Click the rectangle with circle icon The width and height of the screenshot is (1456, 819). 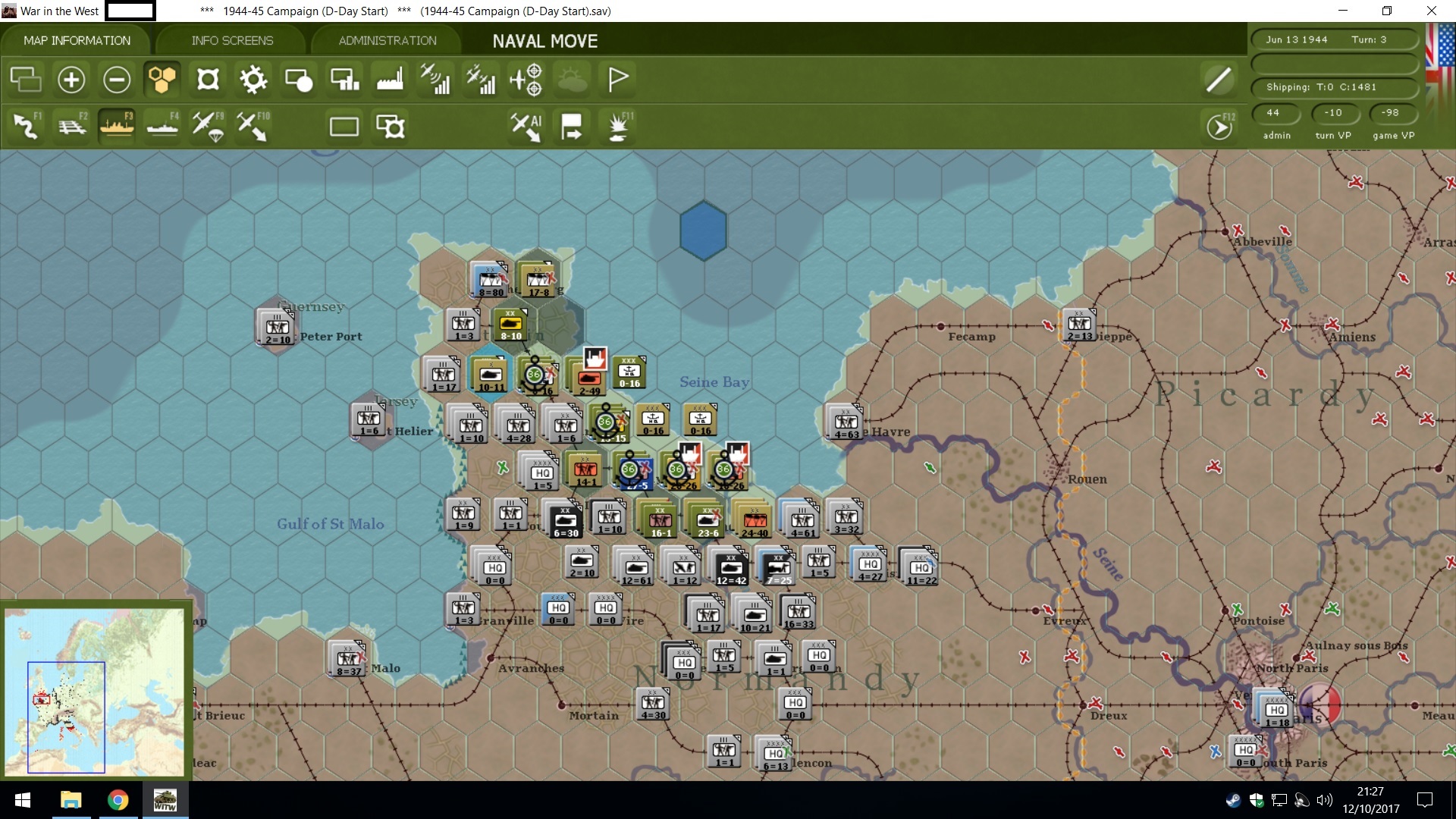tap(299, 80)
